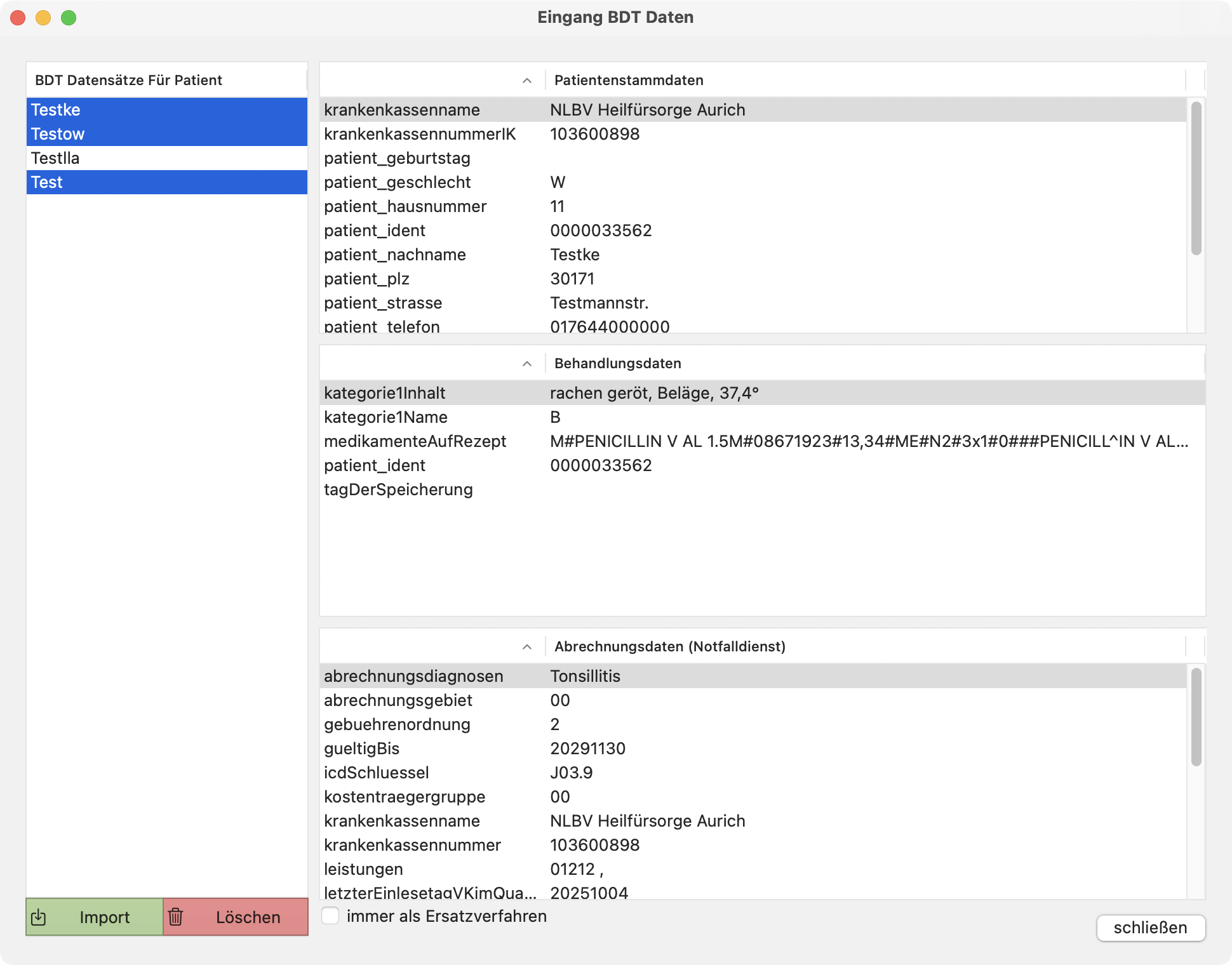
Task: Collapse the Abrechnungsdaten (Notfalldienst) section
Action: pos(526,648)
